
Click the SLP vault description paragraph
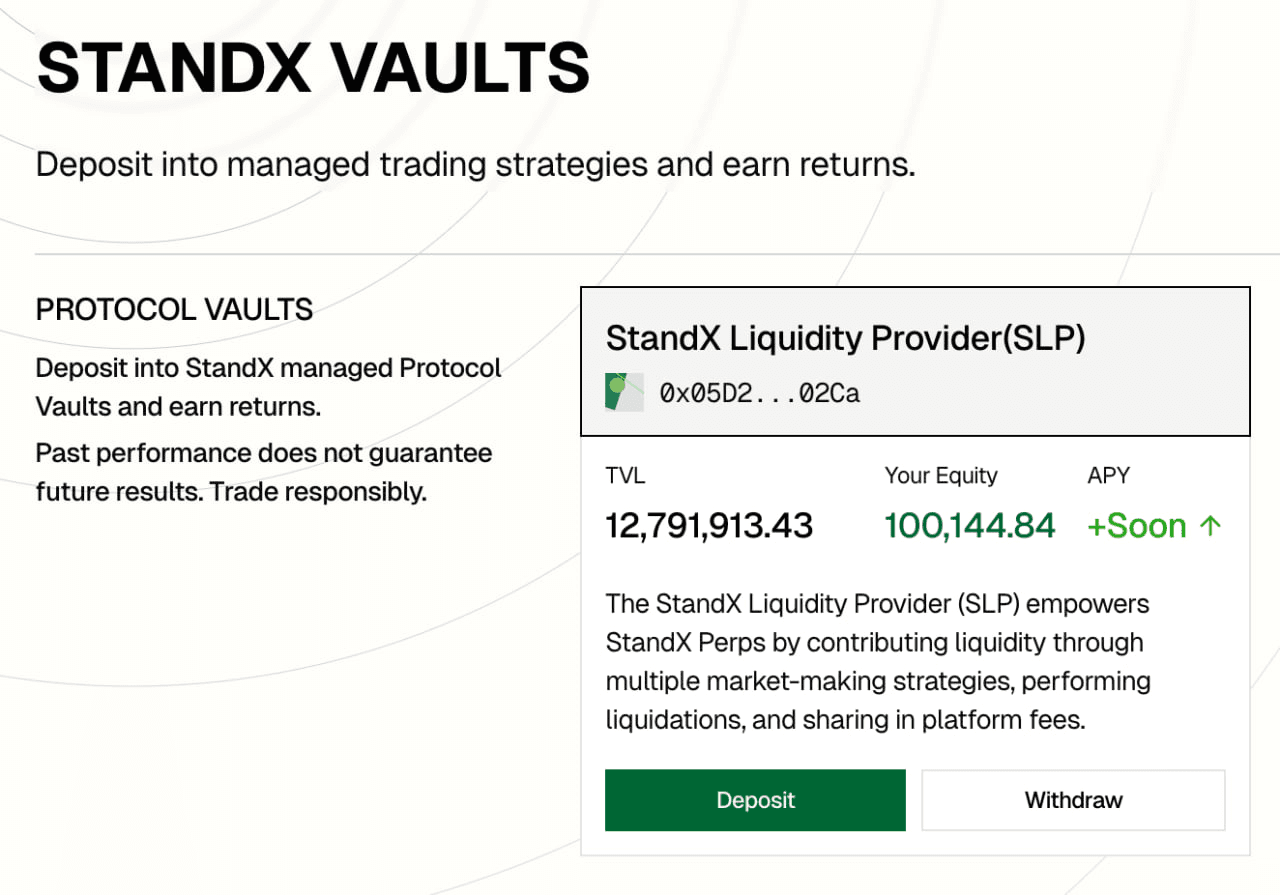878,662
